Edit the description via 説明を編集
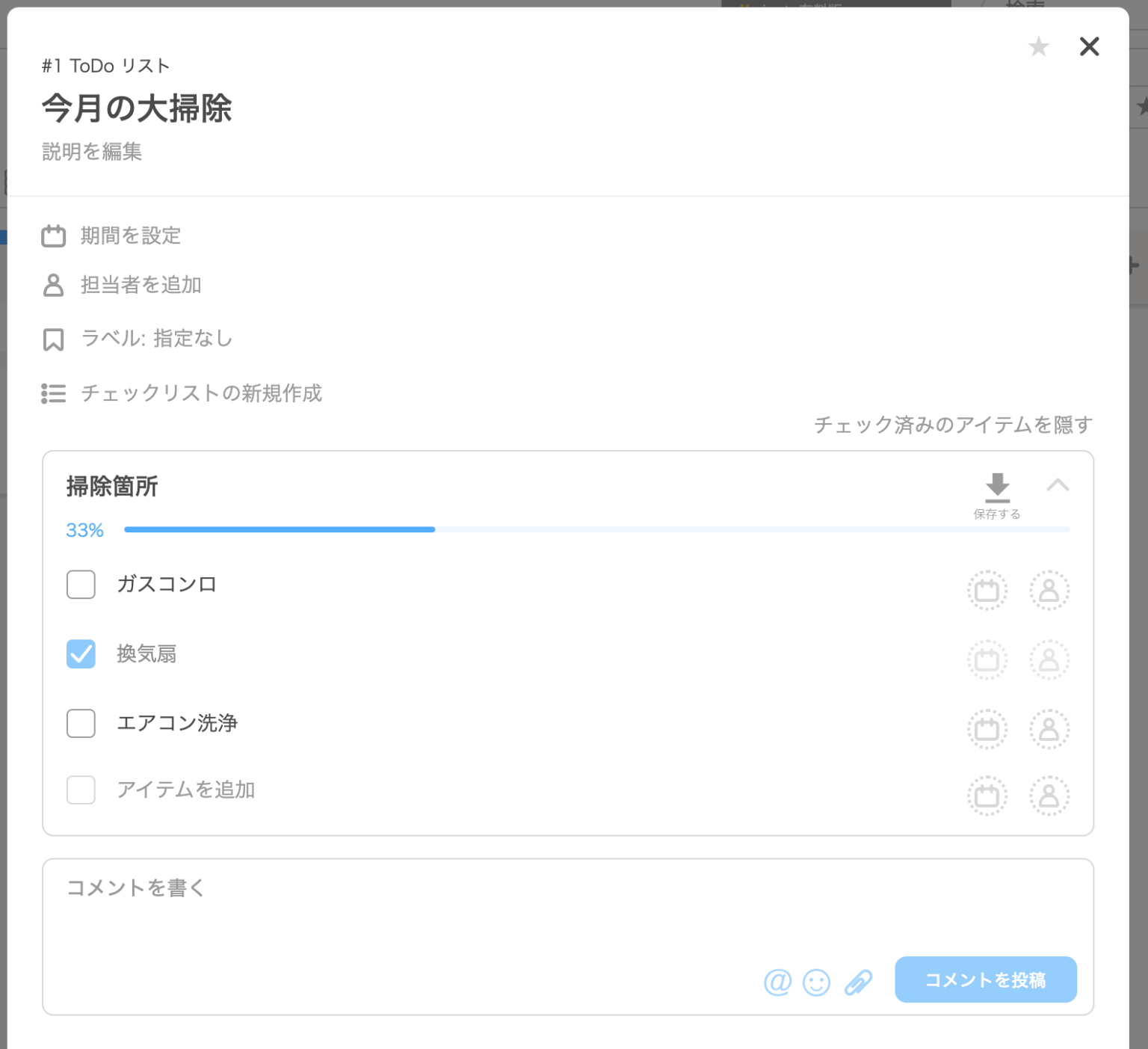 click(91, 152)
